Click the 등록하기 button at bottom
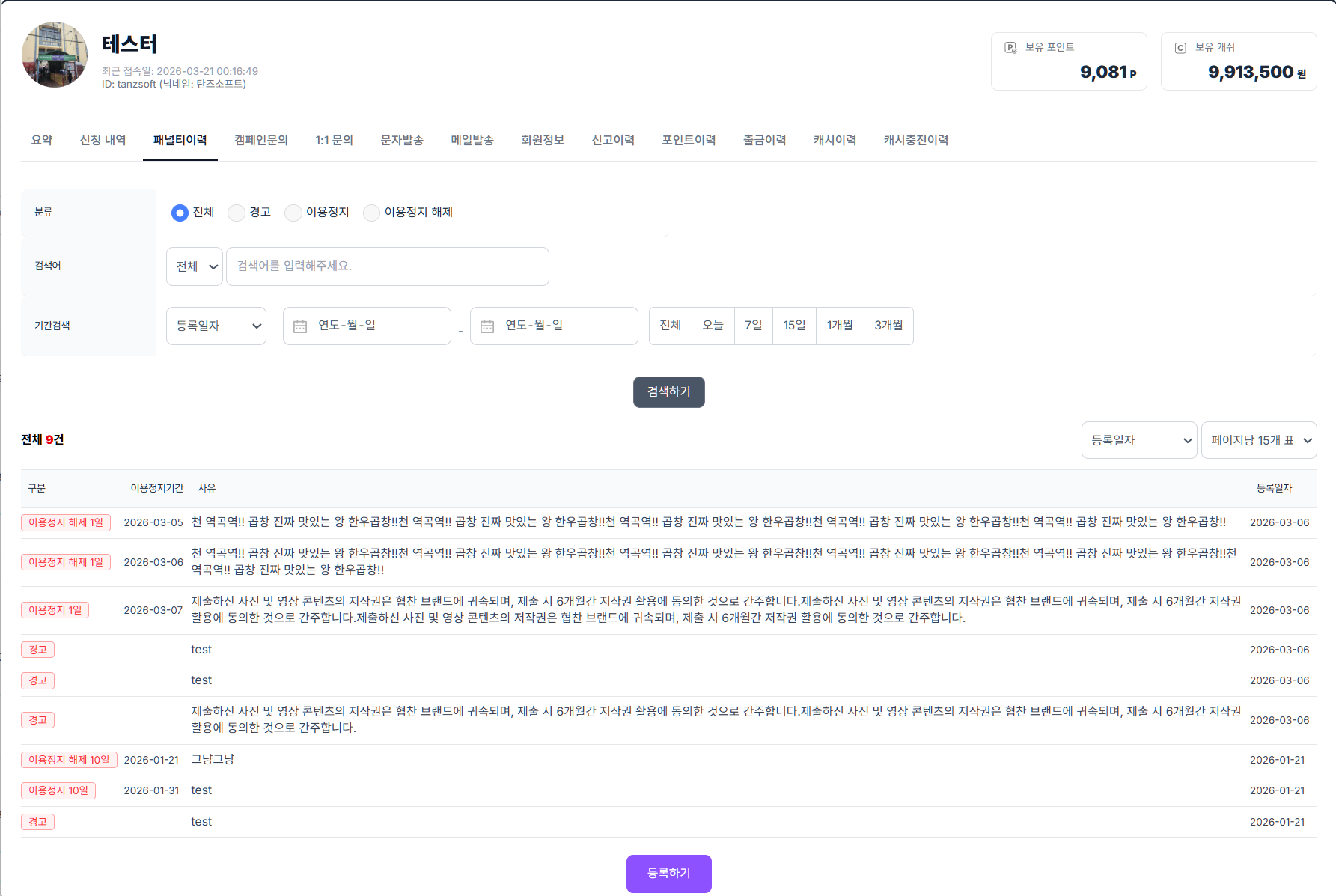 [x=668, y=873]
